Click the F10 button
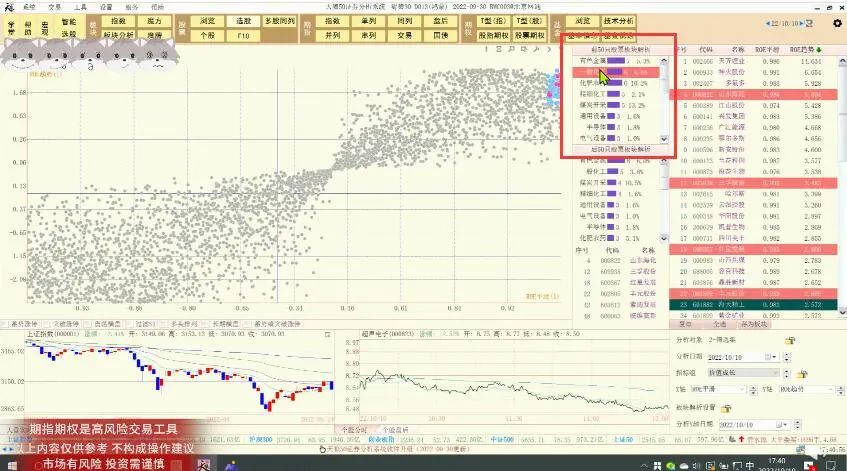This screenshot has width=847, height=471. pyautogui.click(x=244, y=35)
